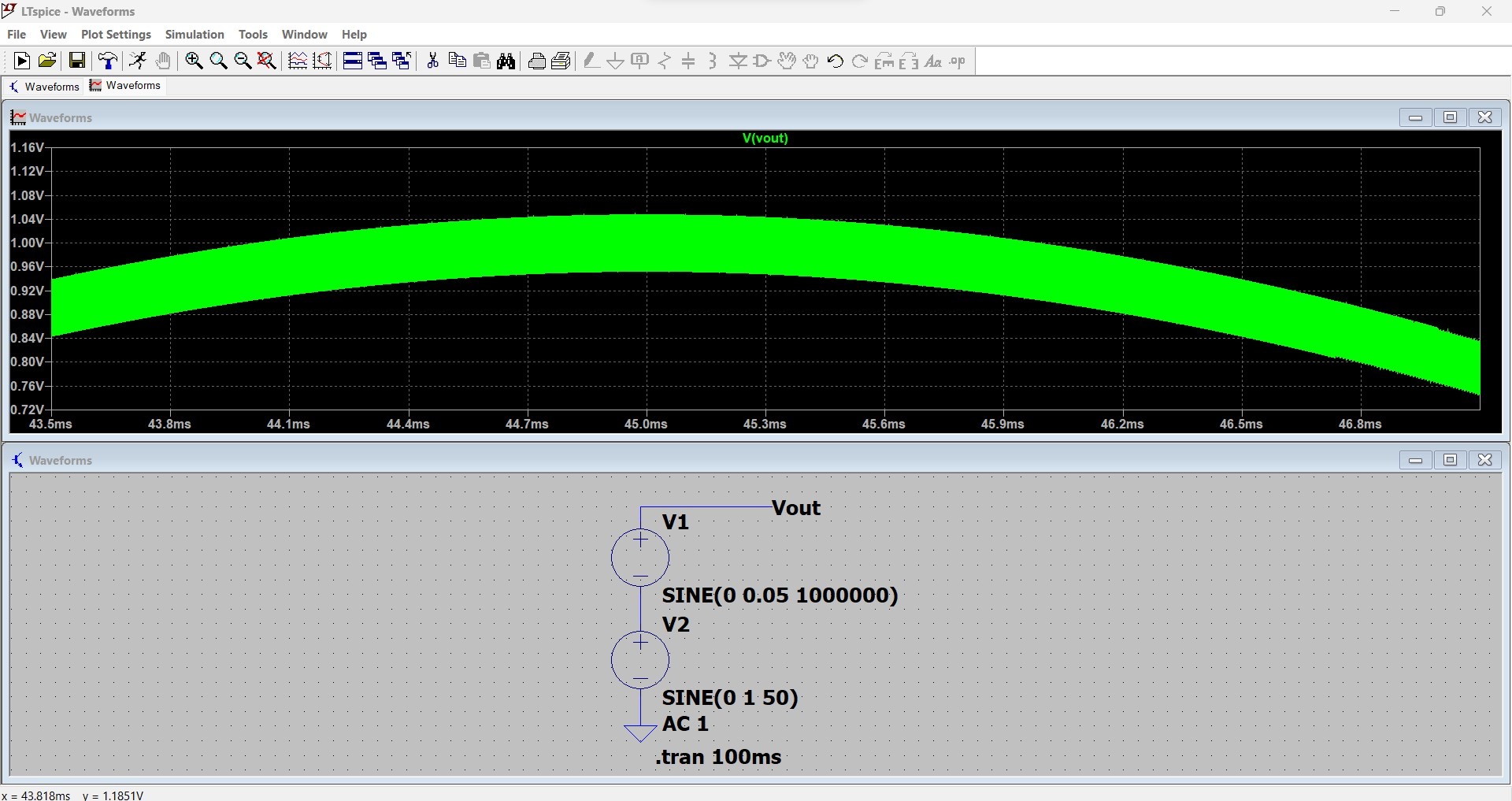1512x801 pixels.
Task: Click the Autorange plot icon
Action: coord(298,61)
